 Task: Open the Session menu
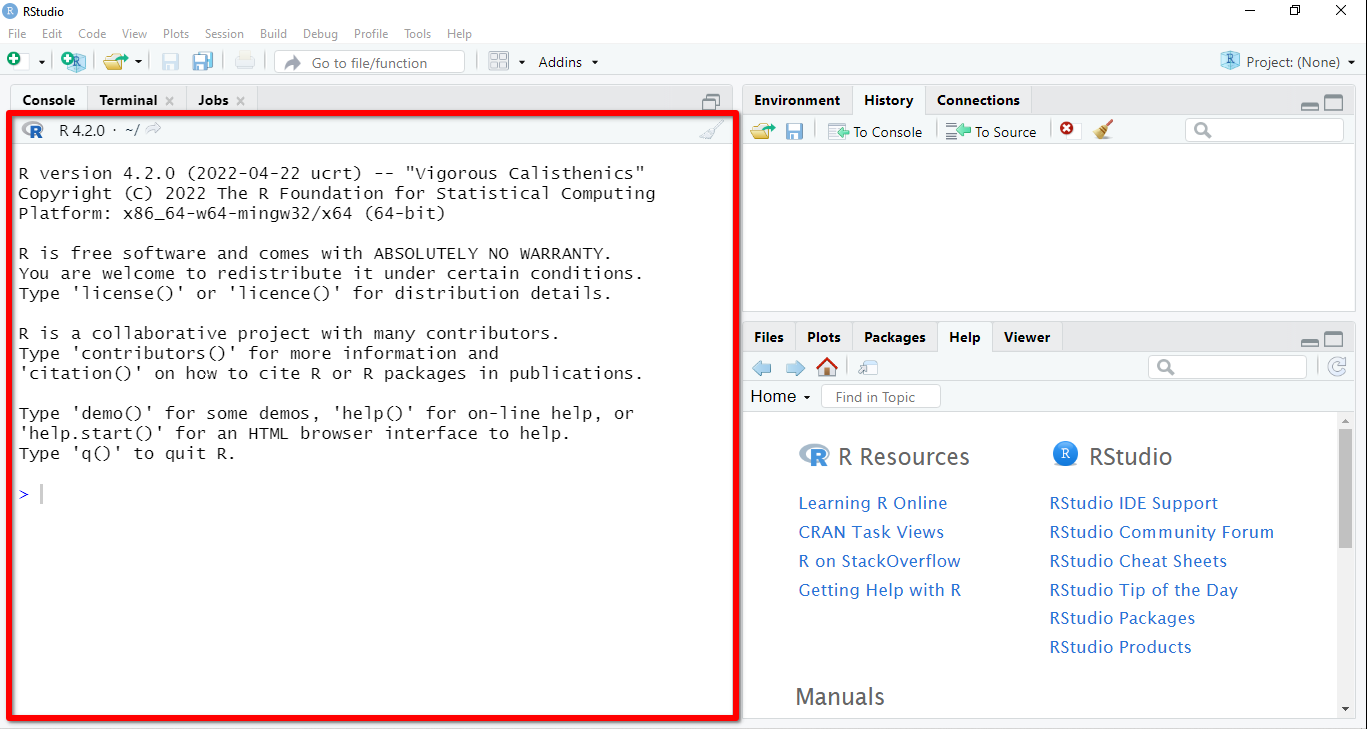[224, 34]
